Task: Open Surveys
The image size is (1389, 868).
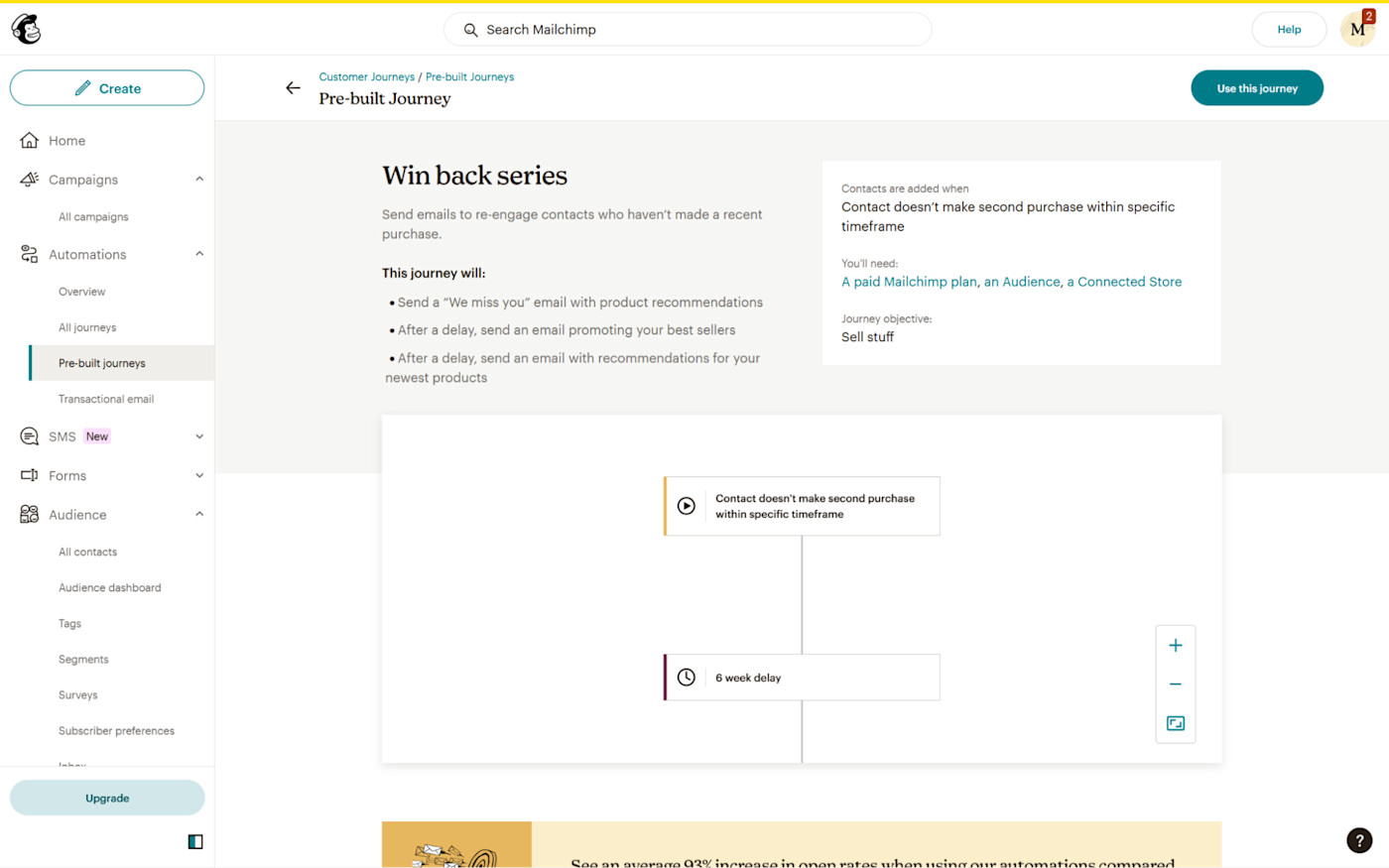Action: pyautogui.click(x=78, y=695)
